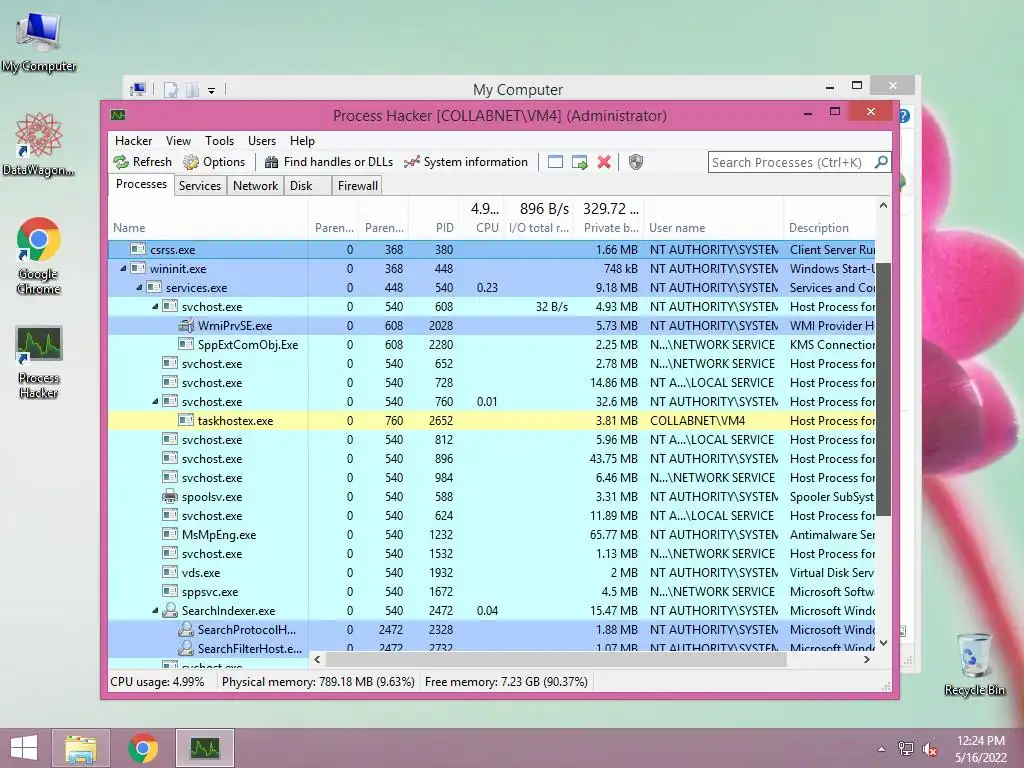Click the SearchFilterHost icon
The height and width of the screenshot is (768, 1024).
coord(186,648)
